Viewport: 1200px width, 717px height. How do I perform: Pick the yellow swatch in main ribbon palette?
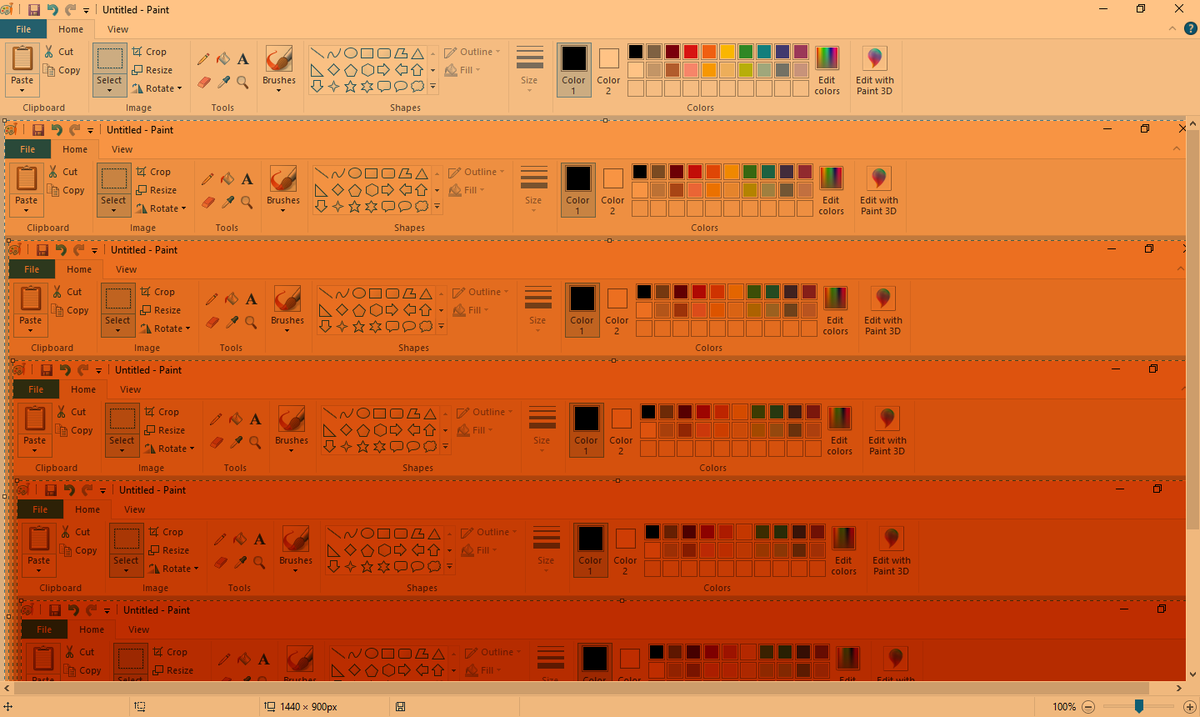pos(727,51)
